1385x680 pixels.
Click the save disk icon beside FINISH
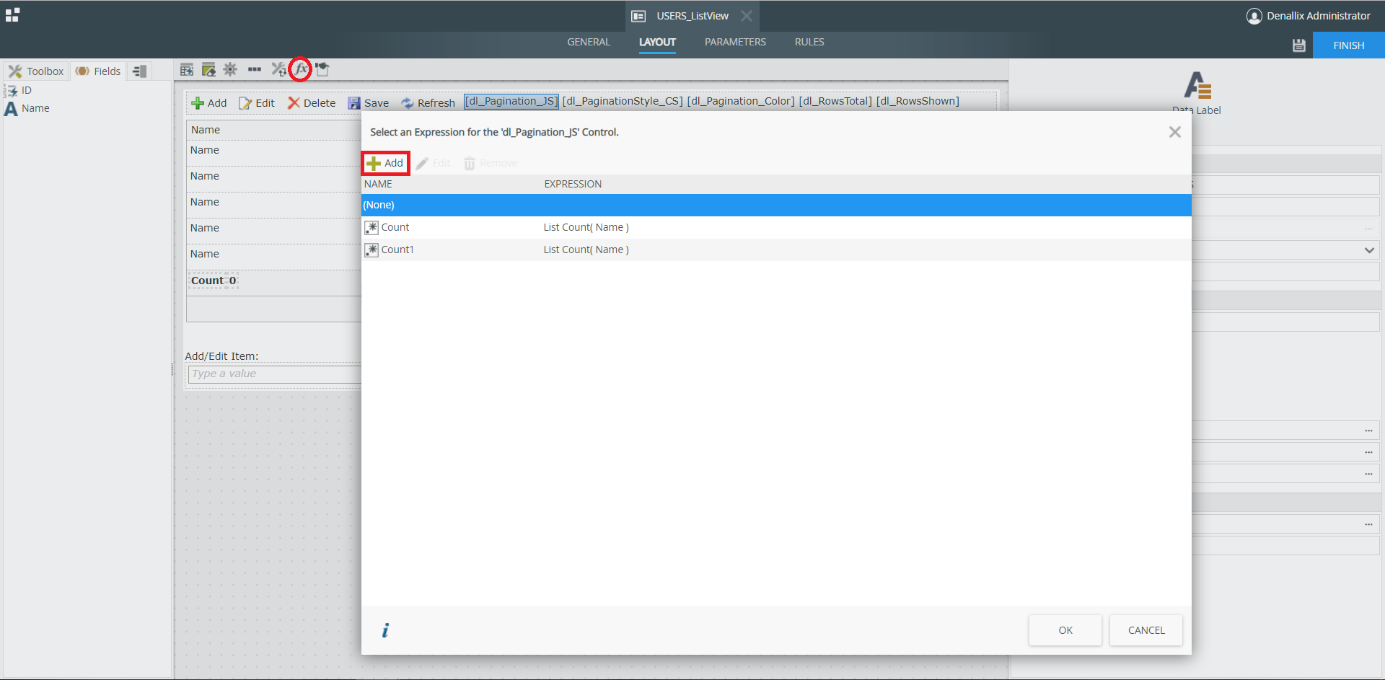(1299, 45)
